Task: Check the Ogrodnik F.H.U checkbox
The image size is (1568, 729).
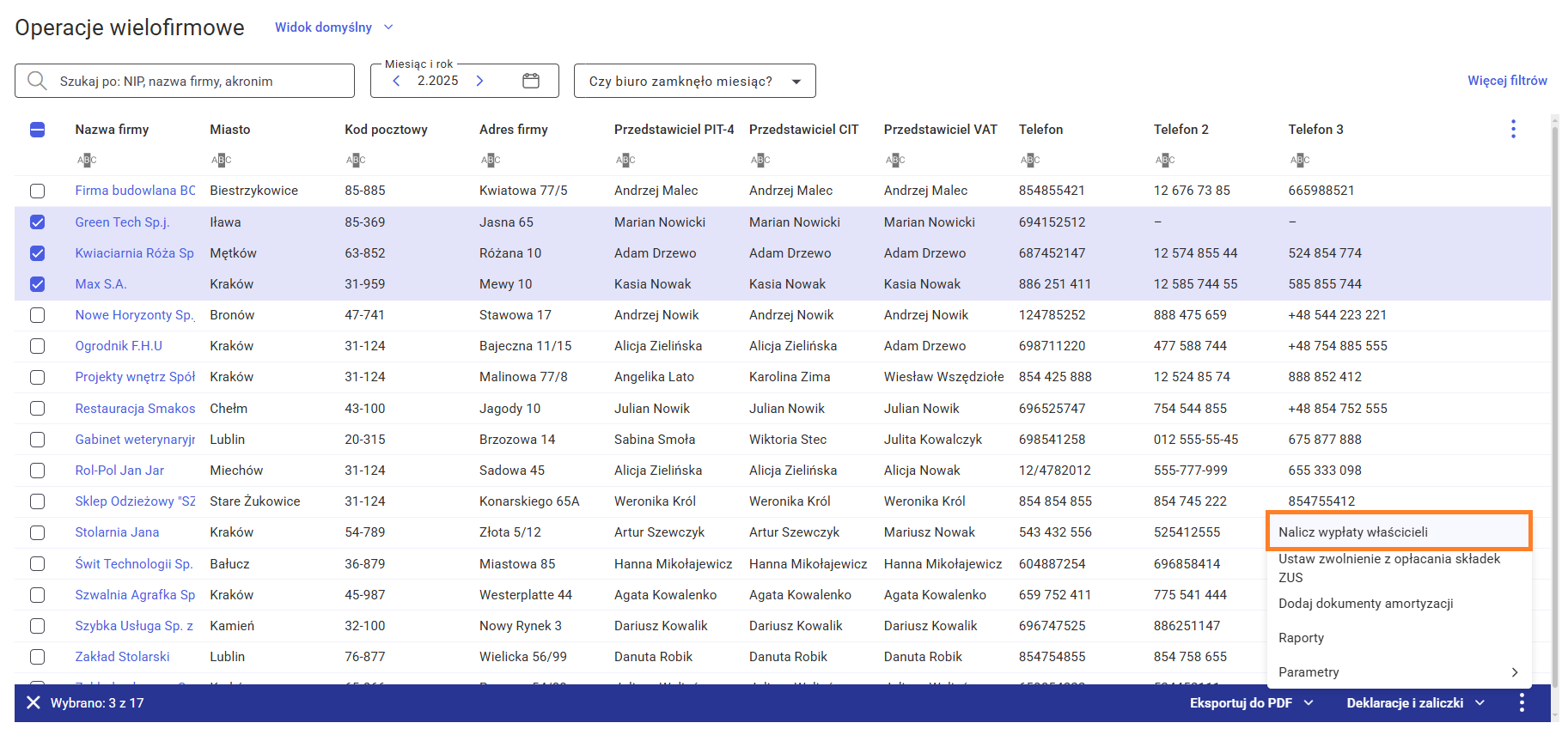Action: point(37,346)
